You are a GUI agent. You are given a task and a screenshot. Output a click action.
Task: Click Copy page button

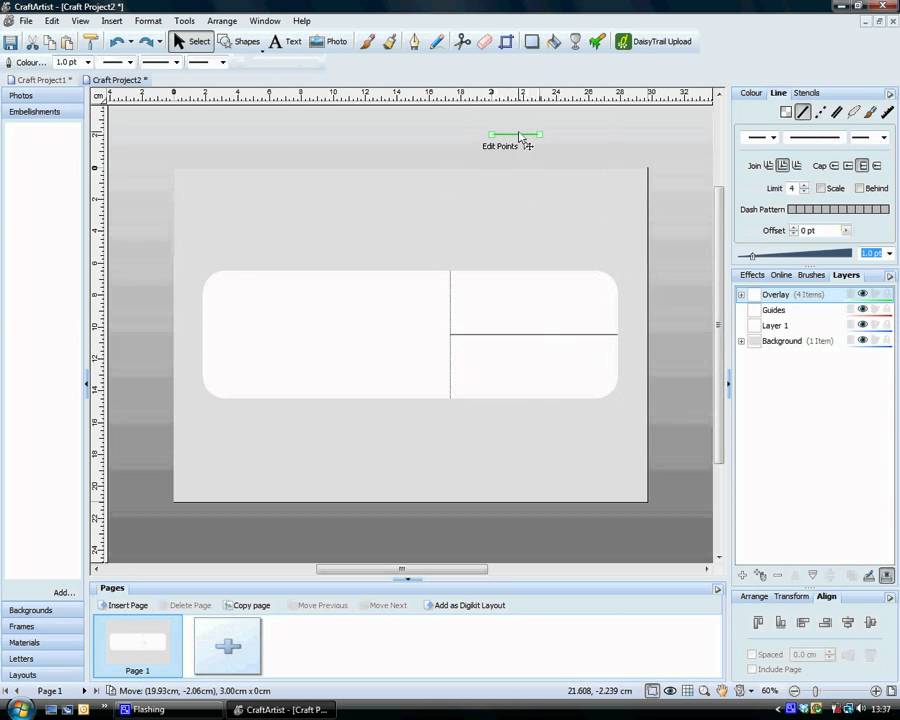click(x=247, y=605)
